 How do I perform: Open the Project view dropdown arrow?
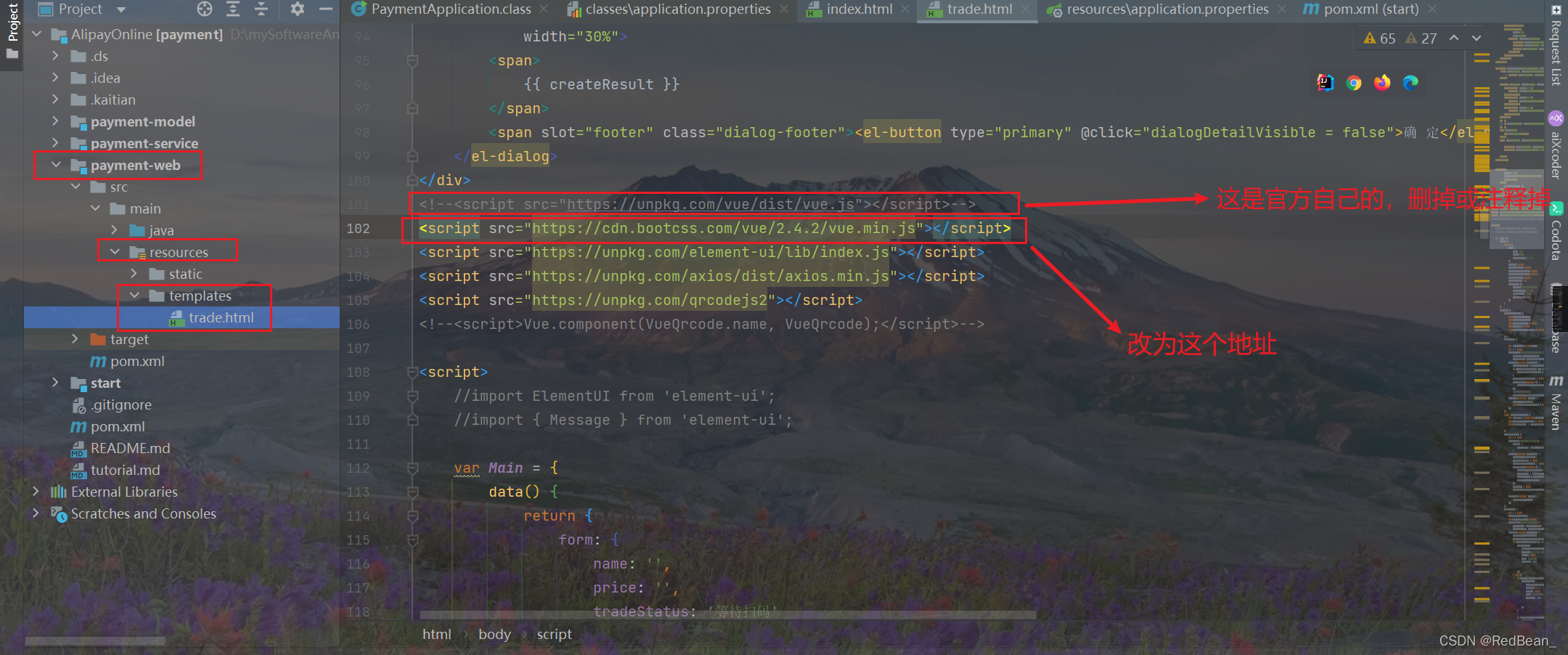tap(121, 9)
